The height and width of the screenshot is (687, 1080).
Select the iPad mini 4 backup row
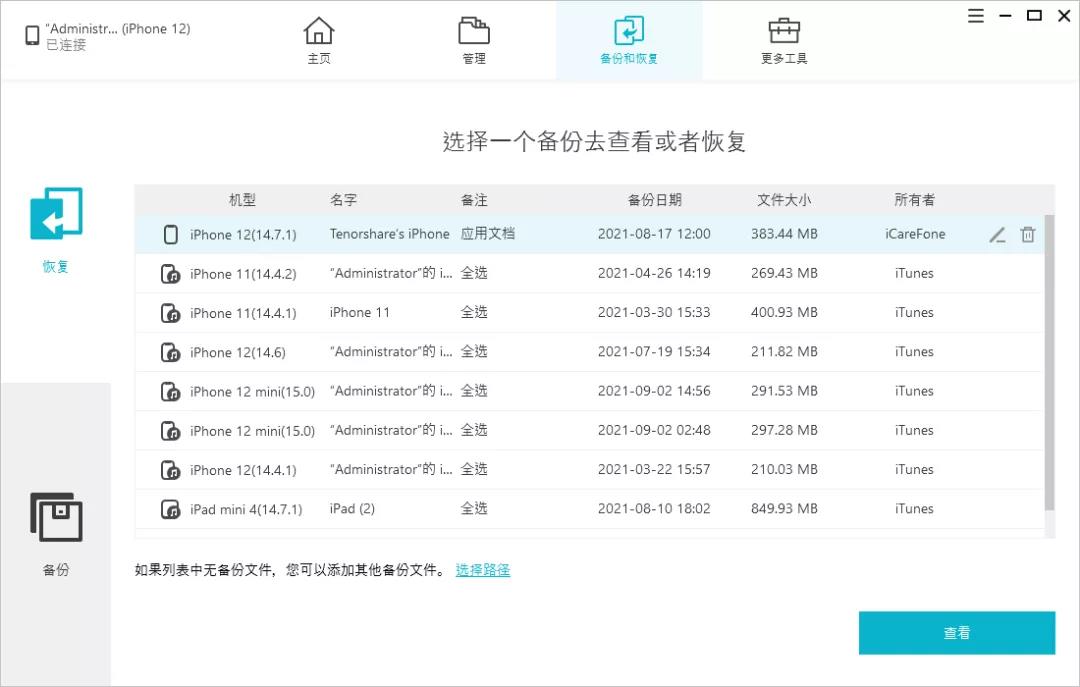coord(500,508)
